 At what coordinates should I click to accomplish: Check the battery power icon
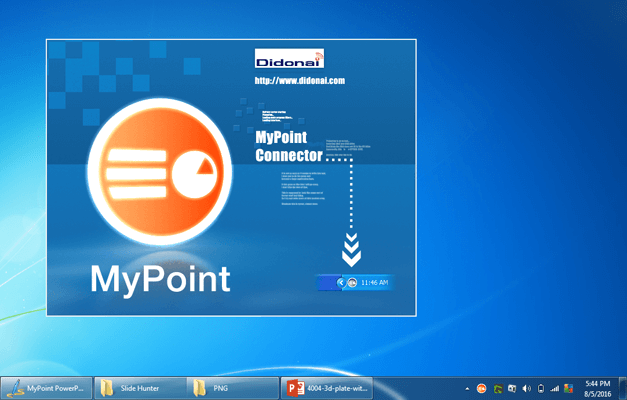point(541,388)
